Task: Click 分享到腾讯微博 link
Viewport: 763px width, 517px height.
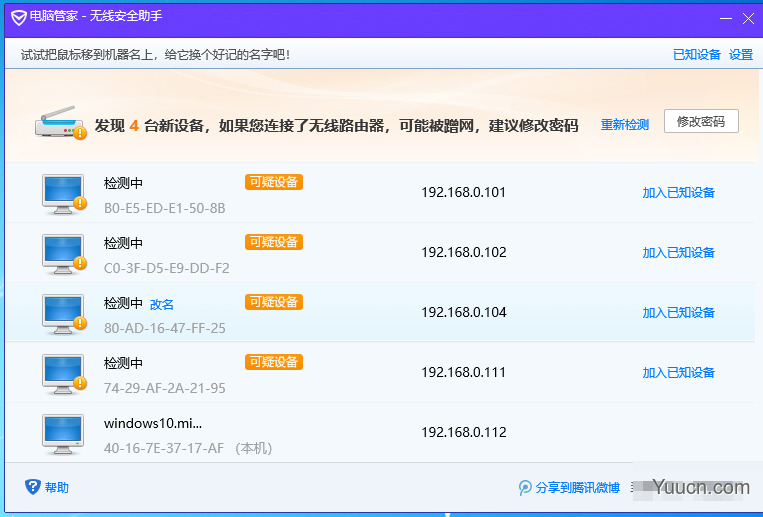Action: point(577,487)
